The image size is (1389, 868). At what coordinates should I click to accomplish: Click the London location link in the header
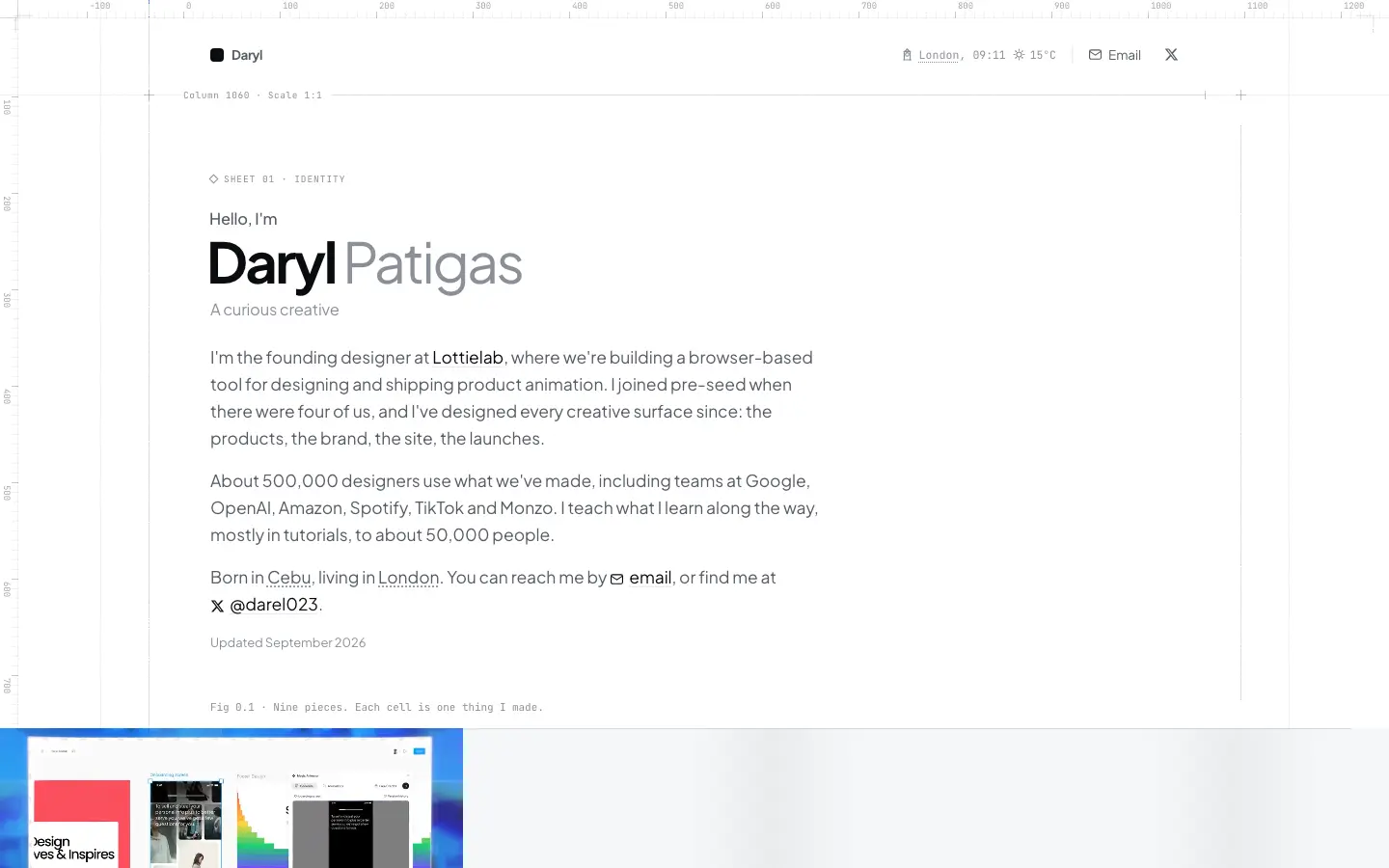(939, 55)
